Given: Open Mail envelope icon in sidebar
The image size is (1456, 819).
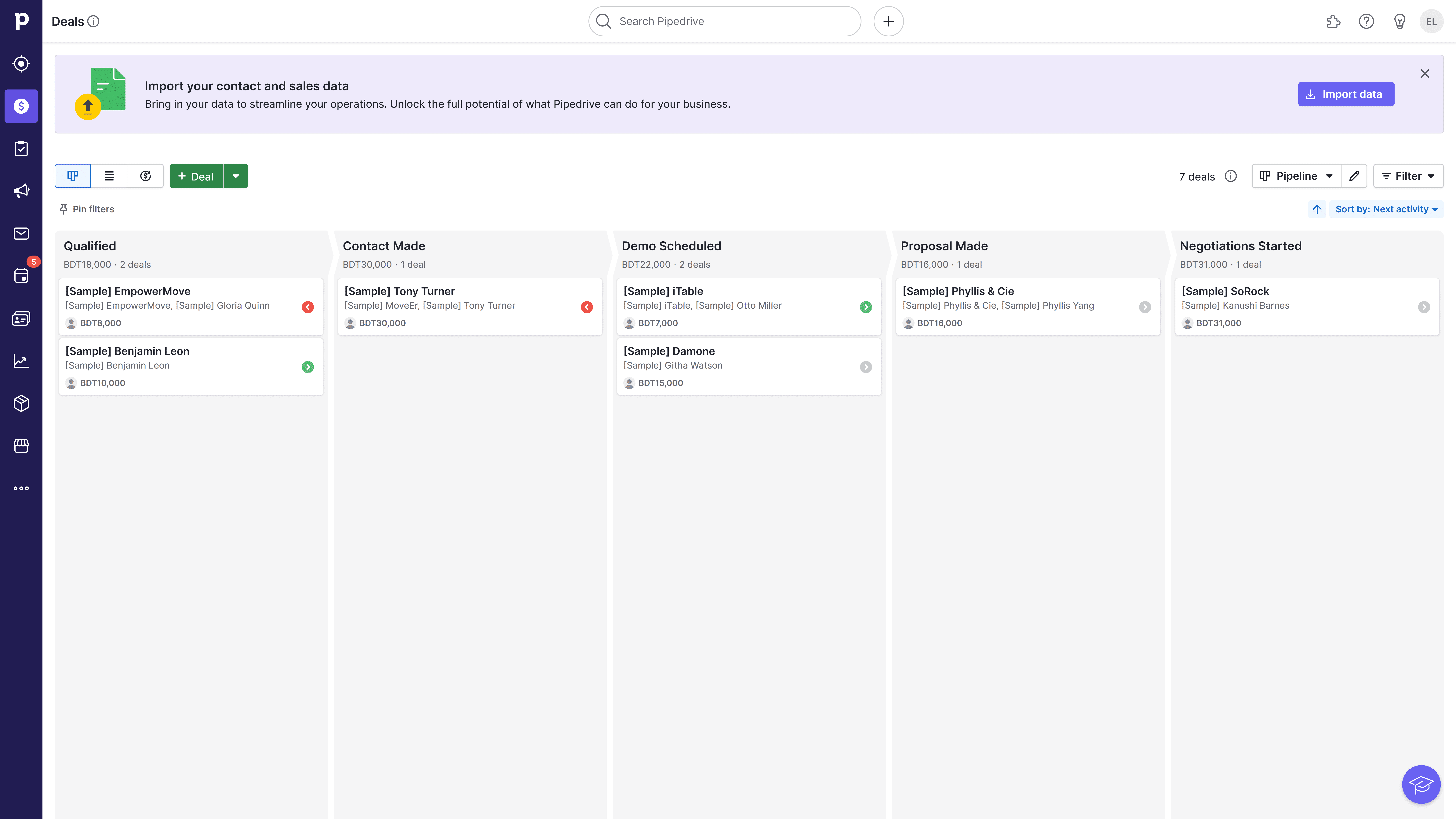Looking at the screenshot, I should coord(21,233).
